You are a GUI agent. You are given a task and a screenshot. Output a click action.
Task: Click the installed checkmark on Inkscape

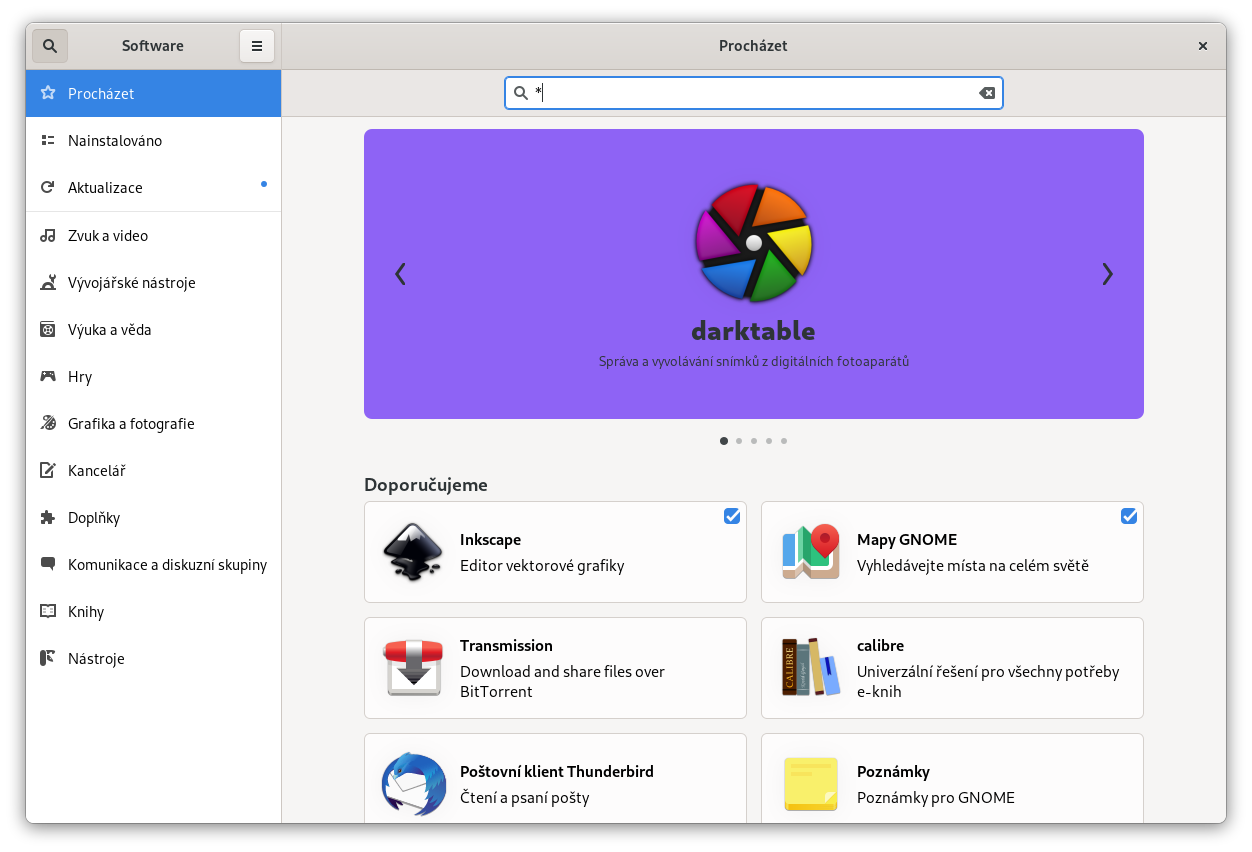tap(732, 516)
